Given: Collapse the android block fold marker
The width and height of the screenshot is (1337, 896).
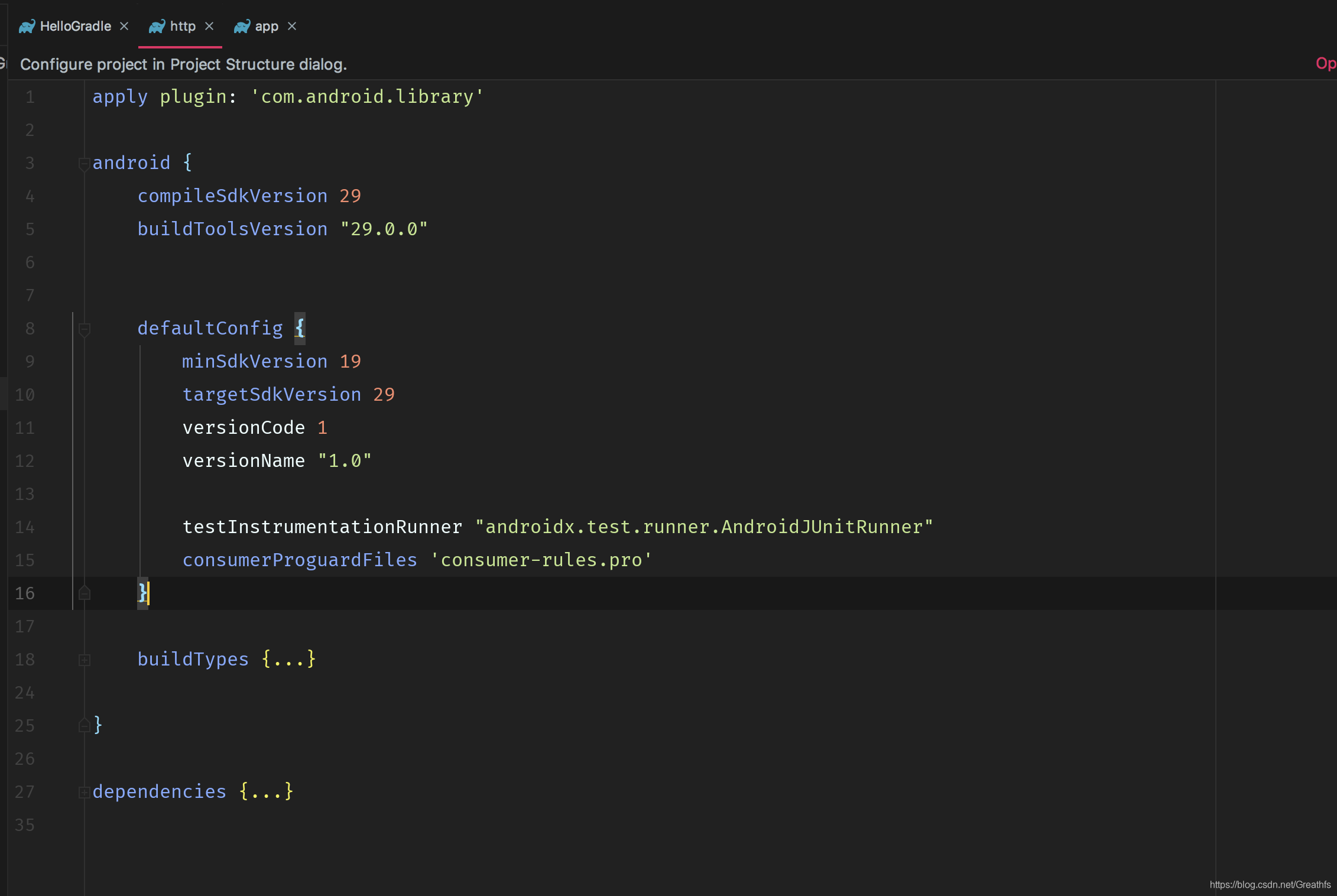Looking at the screenshot, I should [x=85, y=164].
